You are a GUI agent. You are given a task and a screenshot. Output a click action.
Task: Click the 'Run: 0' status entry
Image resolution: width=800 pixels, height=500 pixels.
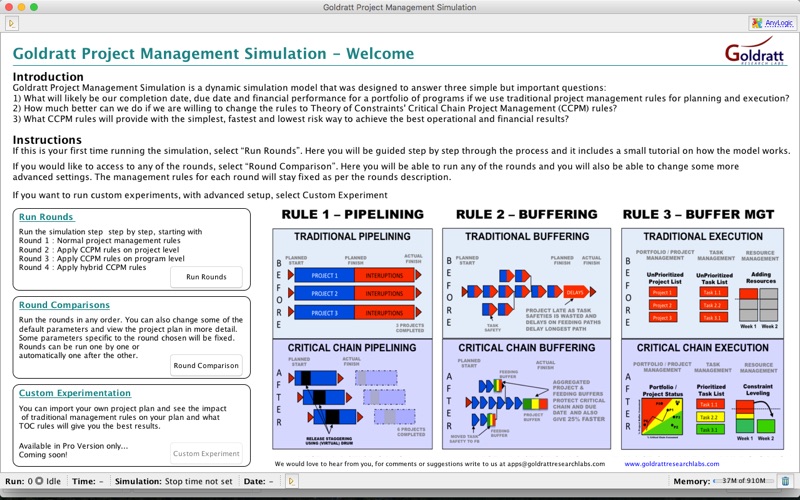point(19,481)
